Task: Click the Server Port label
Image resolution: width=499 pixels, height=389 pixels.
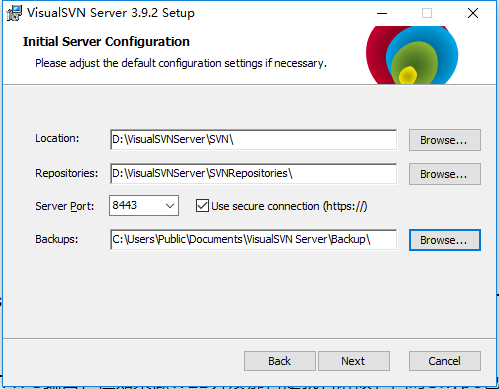Action: pyautogui.click(x=65, y=206)
